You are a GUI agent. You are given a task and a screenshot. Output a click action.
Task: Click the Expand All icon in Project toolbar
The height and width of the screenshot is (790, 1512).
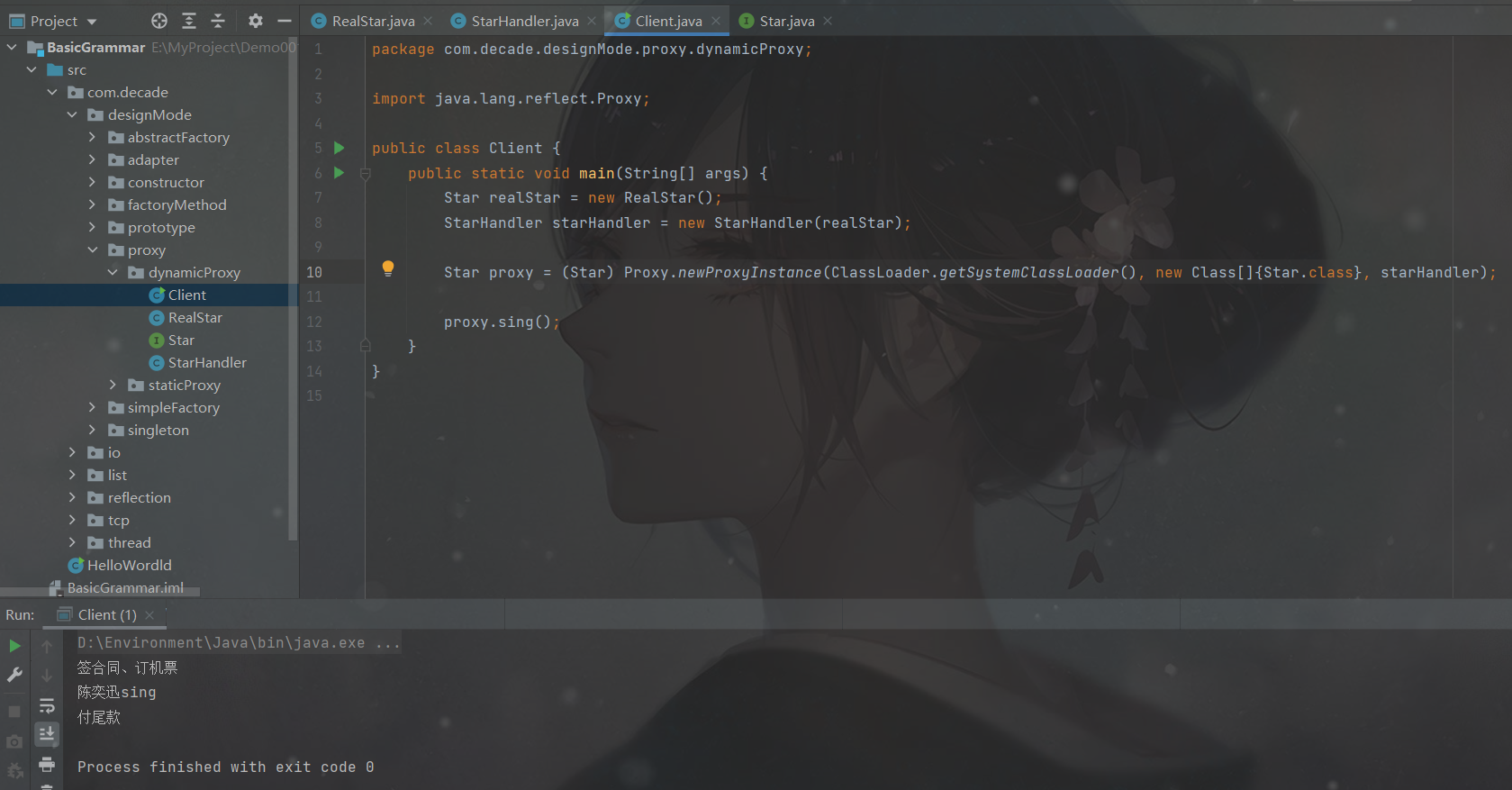coord(189,21)
